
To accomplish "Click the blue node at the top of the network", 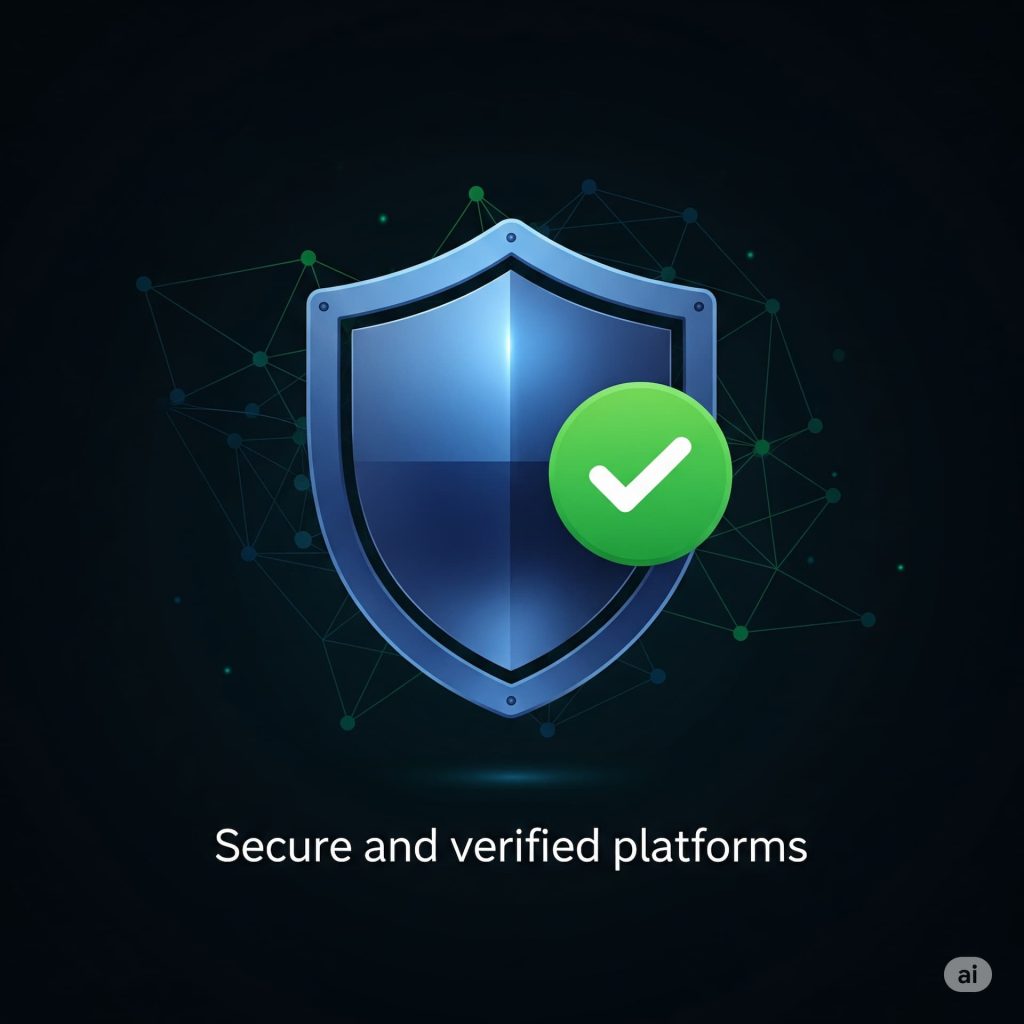I will pos(589,187).
